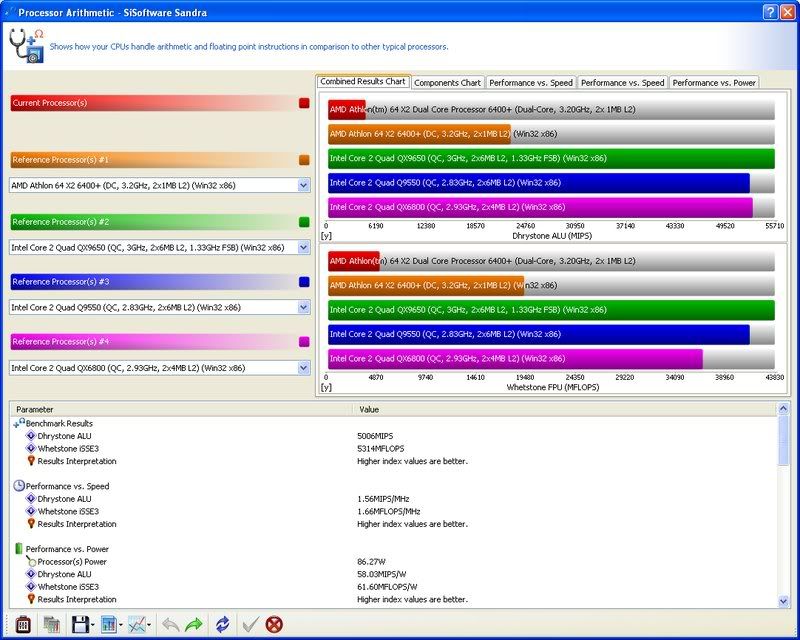800x640 pixels.
Task: Open the AMD Athlon 64 X2 6400+ dropdown
Action: [304, 185]
